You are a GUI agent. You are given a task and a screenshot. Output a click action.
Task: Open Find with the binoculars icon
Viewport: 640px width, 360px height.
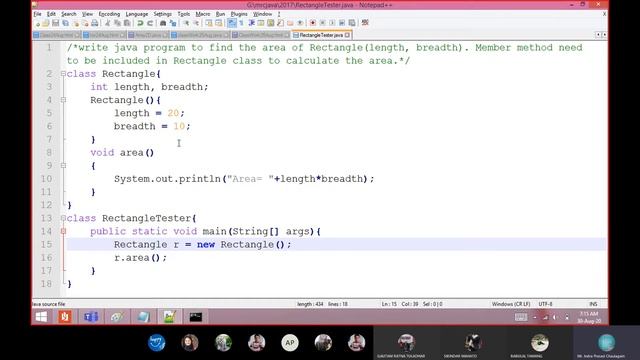pos(163,23)
